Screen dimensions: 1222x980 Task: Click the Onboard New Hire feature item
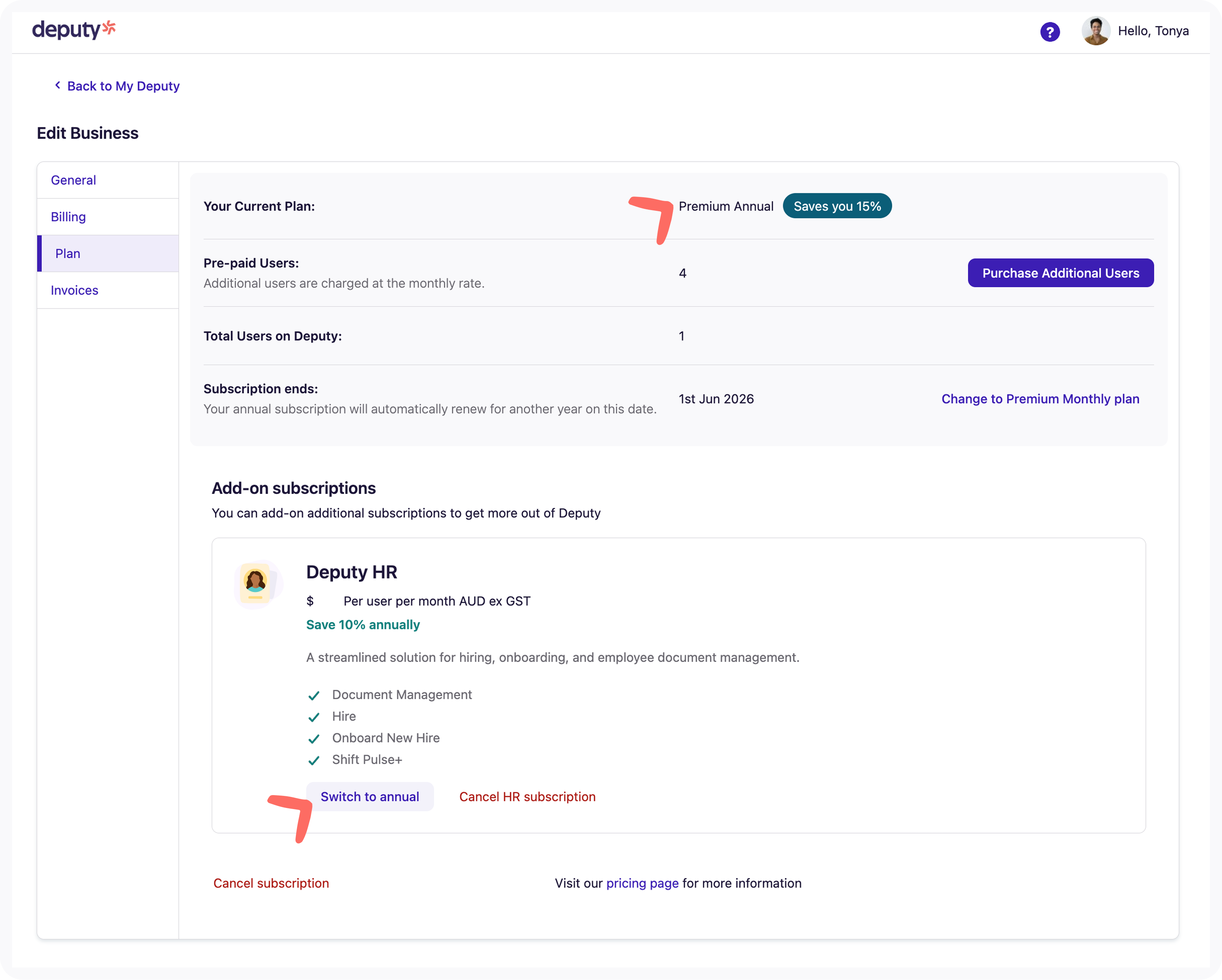click(385, 738)
